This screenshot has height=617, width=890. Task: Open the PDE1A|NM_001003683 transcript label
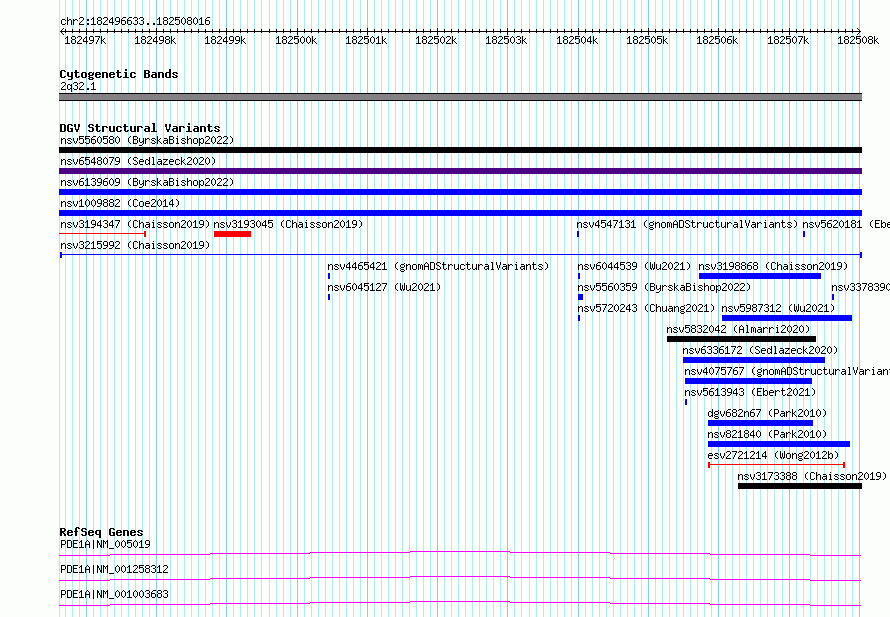(114, 594)
